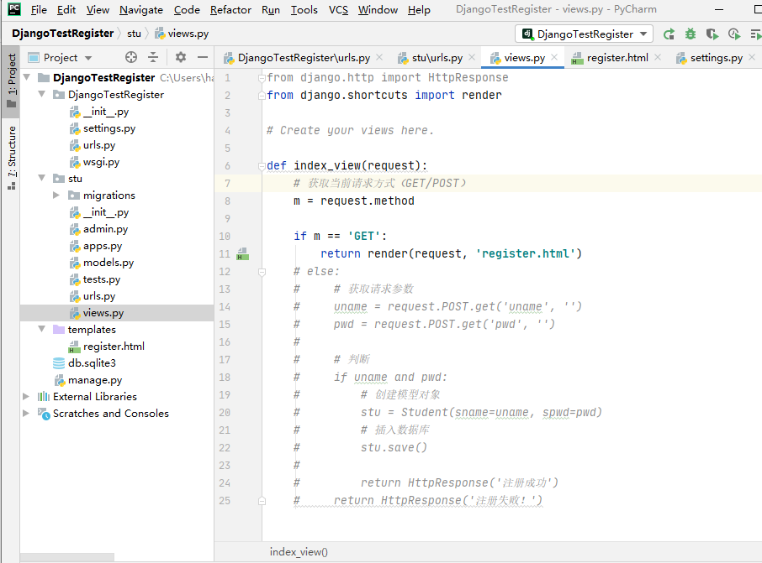Switch to the register.html tab
762x563 pixels.
click(x=617, y=58)
